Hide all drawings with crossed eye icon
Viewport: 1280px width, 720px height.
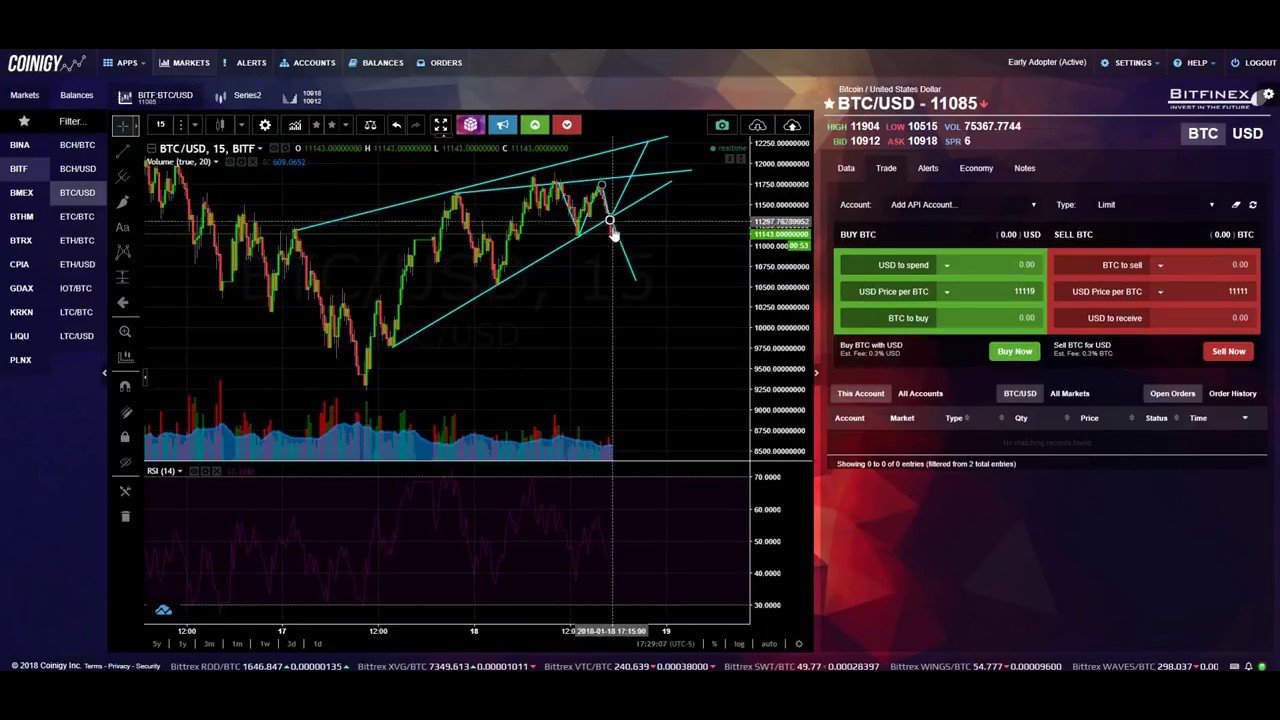(x=124, y=462)
